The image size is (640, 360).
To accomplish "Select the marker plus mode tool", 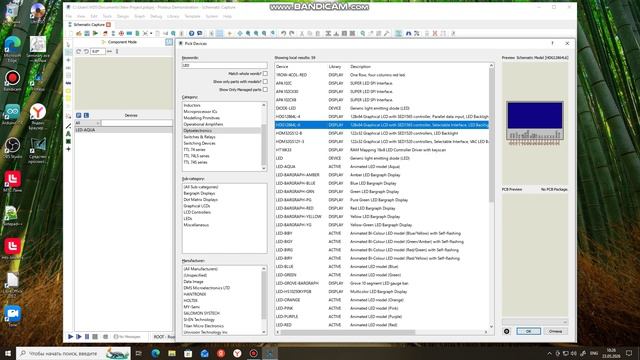I will (68, 149).
